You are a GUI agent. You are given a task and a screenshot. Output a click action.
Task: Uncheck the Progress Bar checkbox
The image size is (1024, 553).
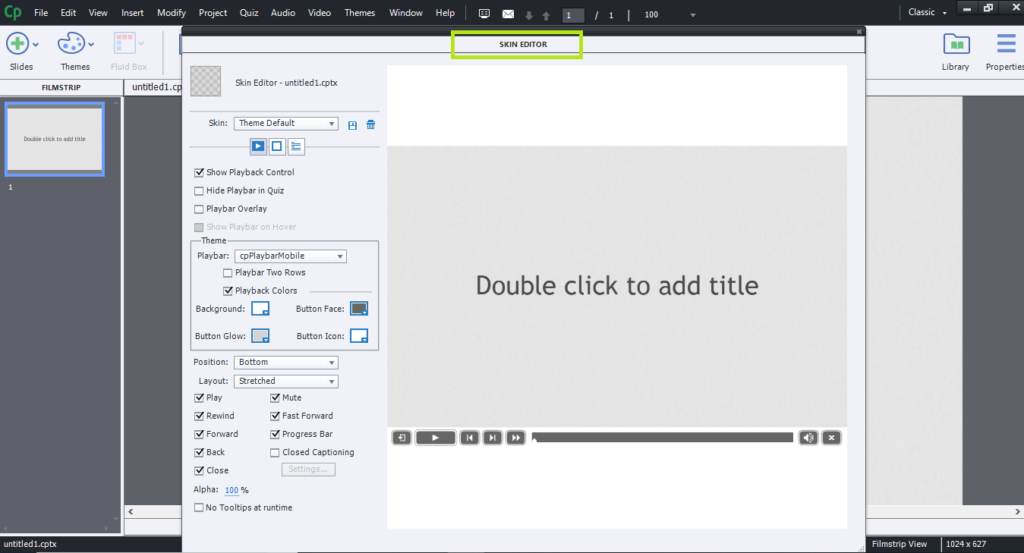pos(275,434)
